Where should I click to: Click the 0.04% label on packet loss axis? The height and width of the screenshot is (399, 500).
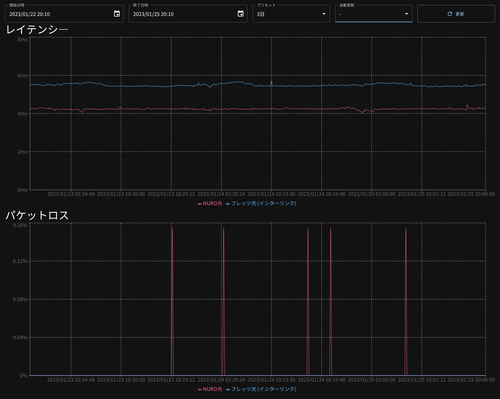tap(20, 337)
